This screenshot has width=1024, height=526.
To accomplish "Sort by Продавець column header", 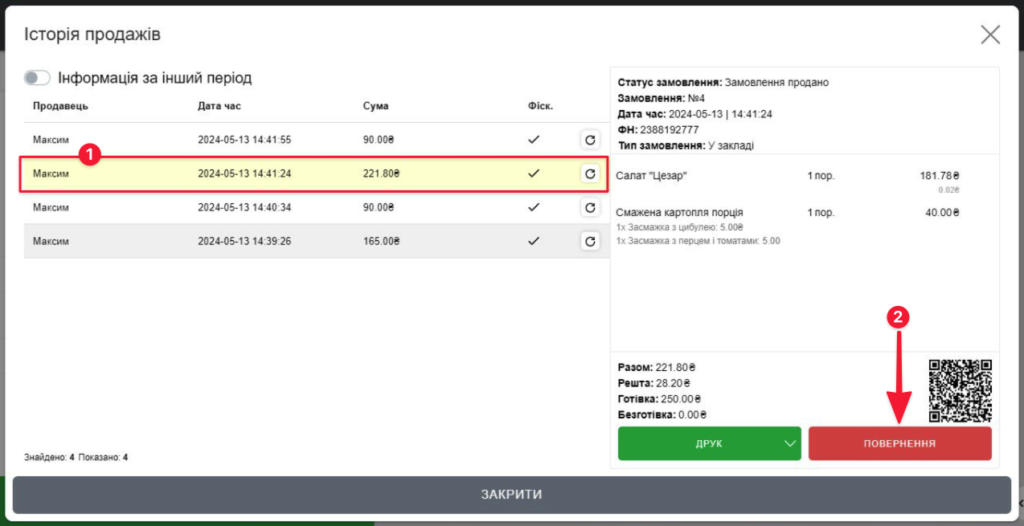I will 61,106.
